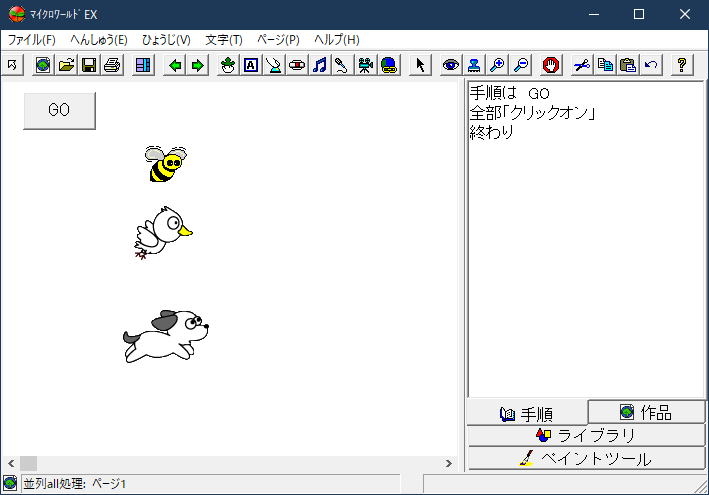Click the magnifier plus zoom-in icon

coord(497,65)
